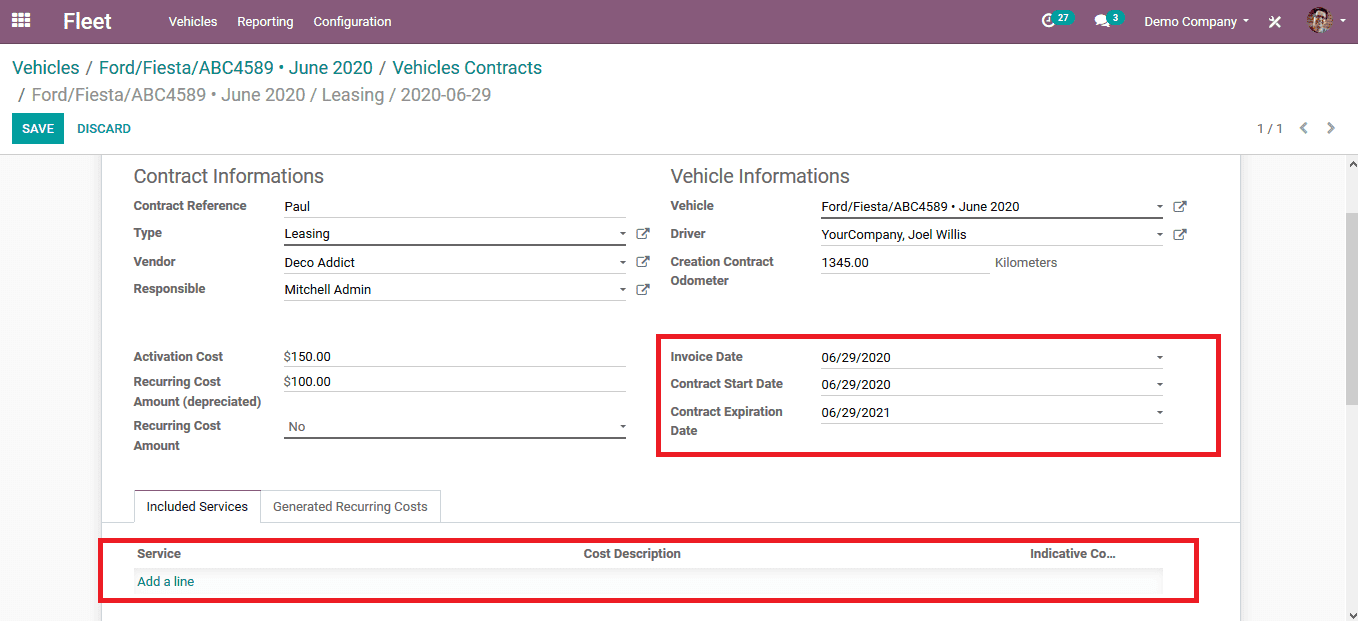Open external link for Driver field
The image size is (1361, 621).
pos(1180,235)
